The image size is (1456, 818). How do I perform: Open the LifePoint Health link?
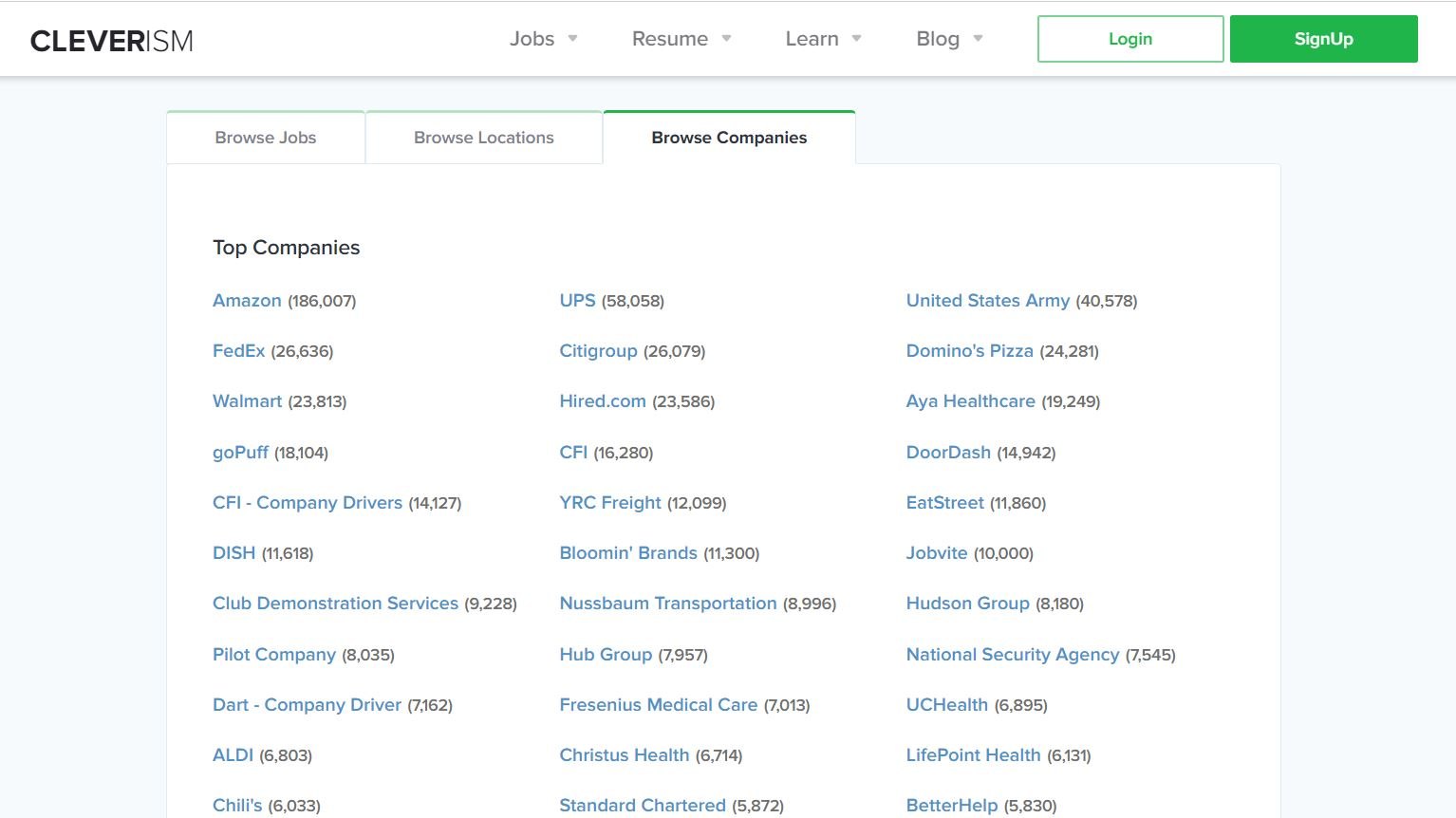(974, 755)
